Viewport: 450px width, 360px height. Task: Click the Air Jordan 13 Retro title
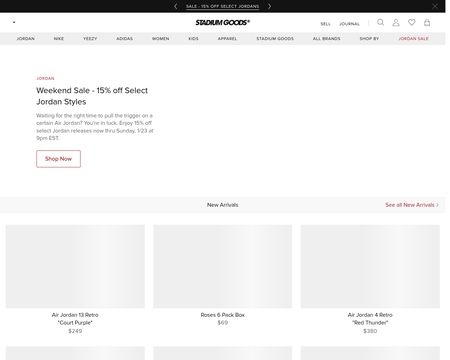[75, 319]
